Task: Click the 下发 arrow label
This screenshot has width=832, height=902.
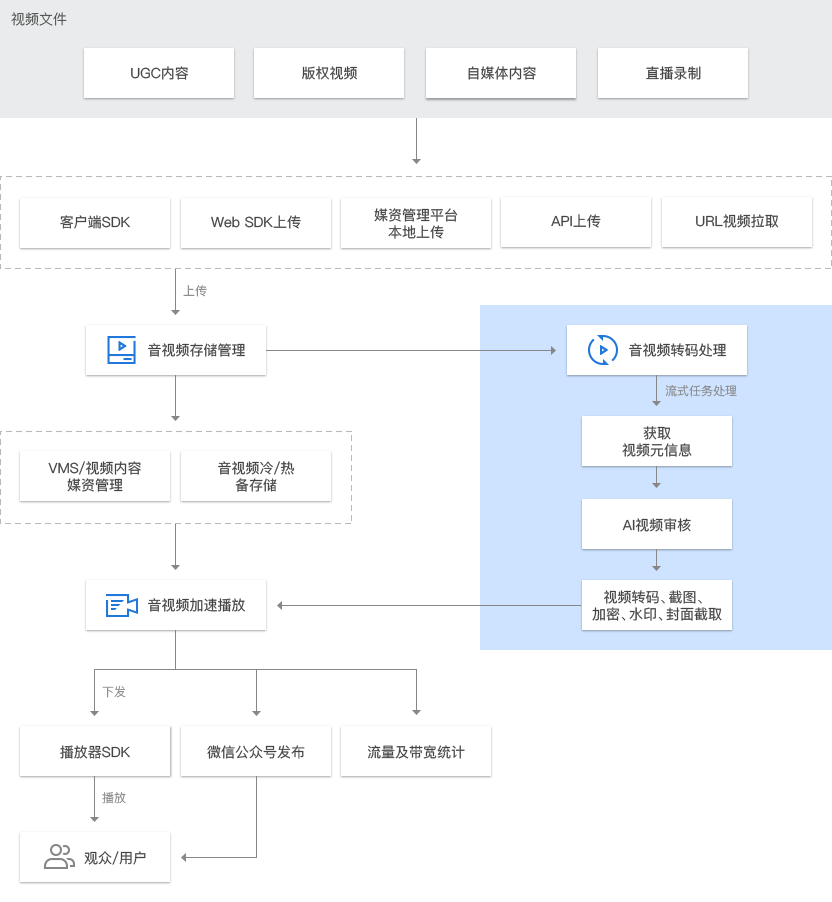Action: 114,691
